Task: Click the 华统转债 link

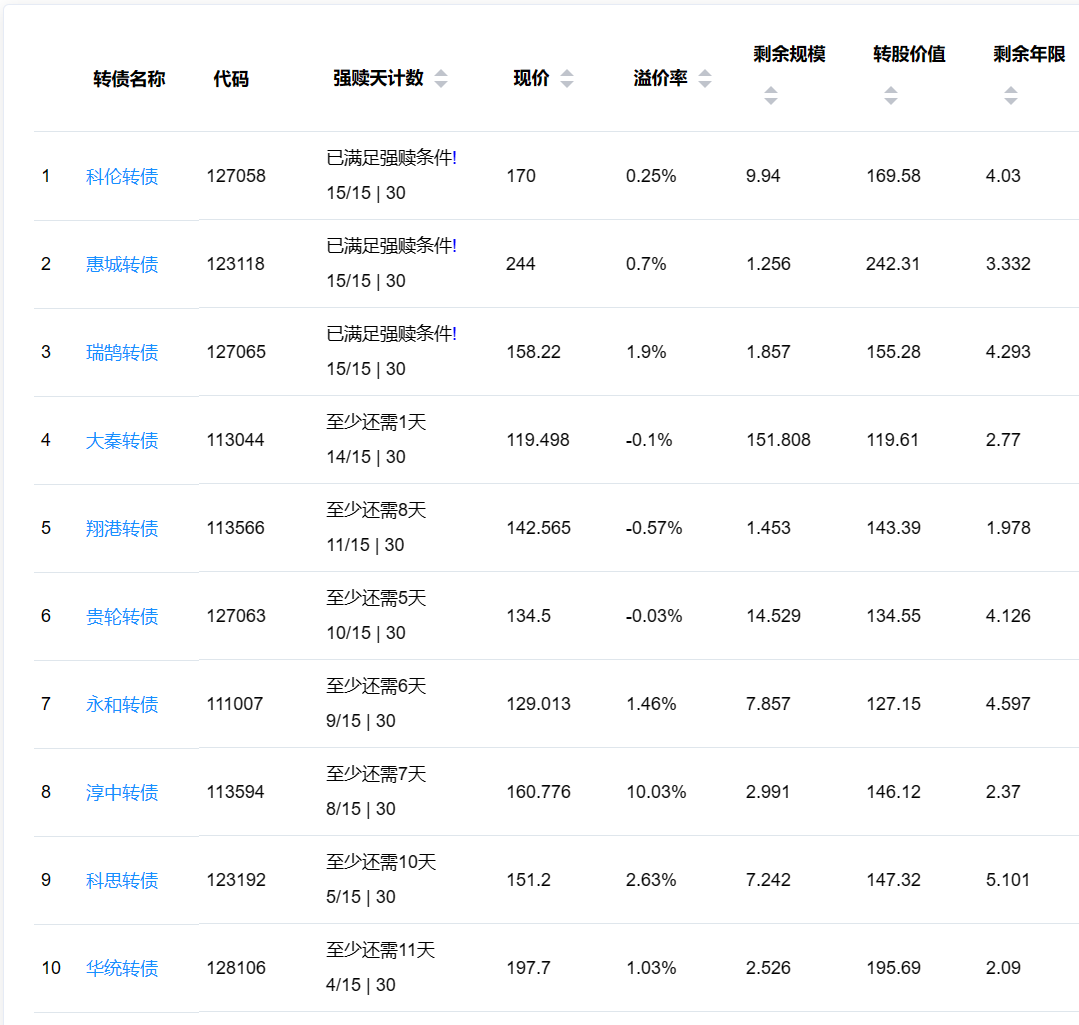Action: tap(122, 969)
